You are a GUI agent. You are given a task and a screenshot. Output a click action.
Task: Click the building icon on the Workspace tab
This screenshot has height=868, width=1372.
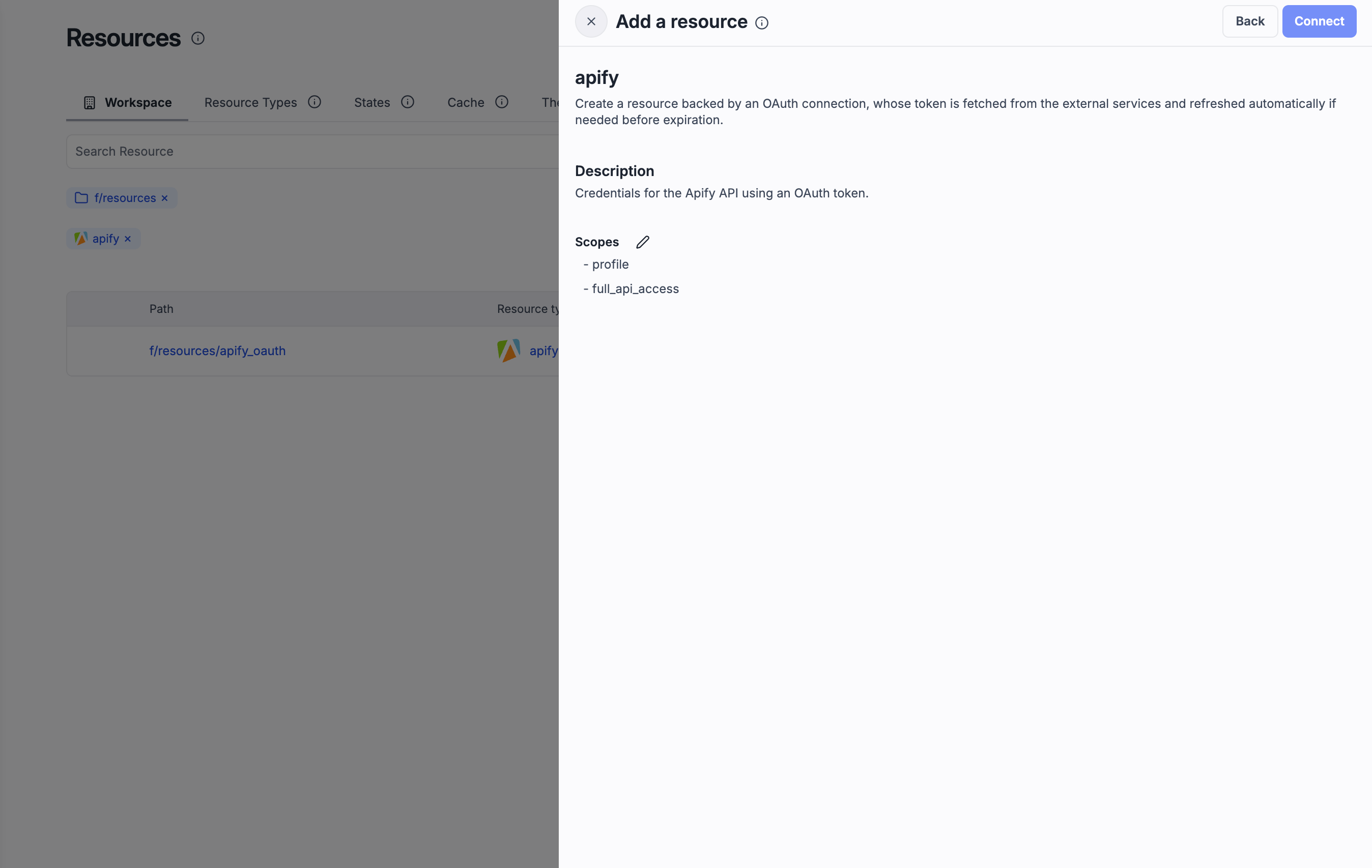[90, 102]
